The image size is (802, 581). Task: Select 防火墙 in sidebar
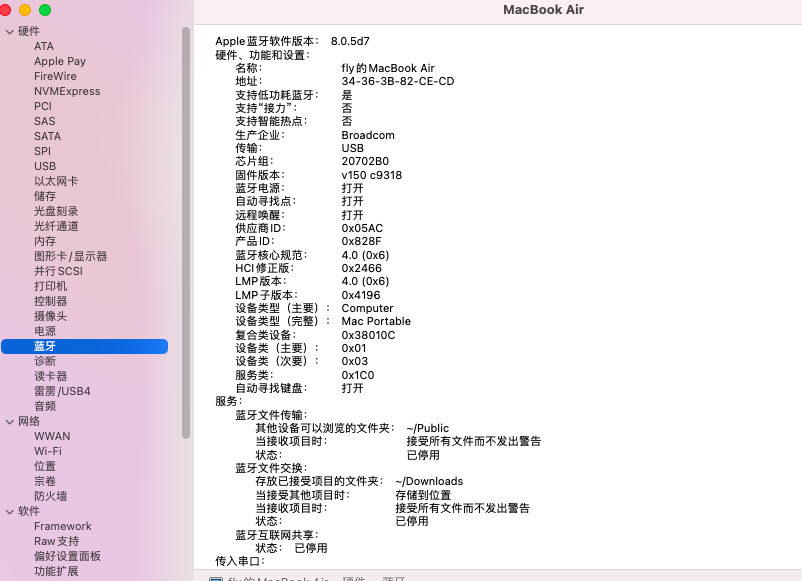(51, 496)
